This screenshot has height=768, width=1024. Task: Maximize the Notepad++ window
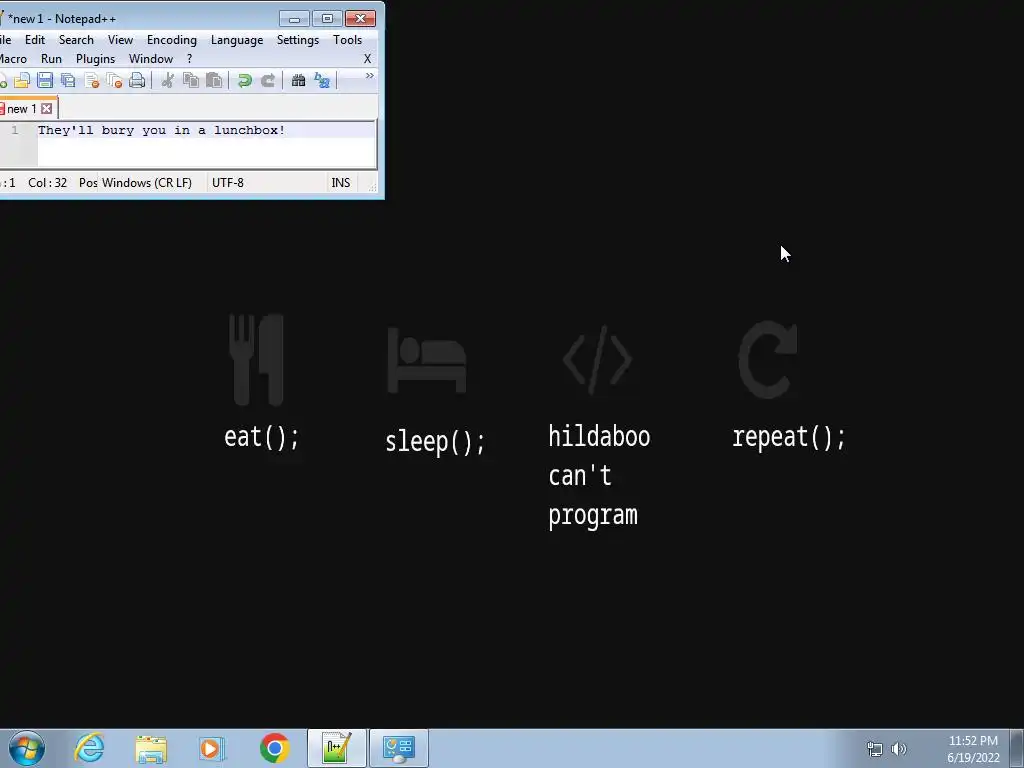point(327,18)
